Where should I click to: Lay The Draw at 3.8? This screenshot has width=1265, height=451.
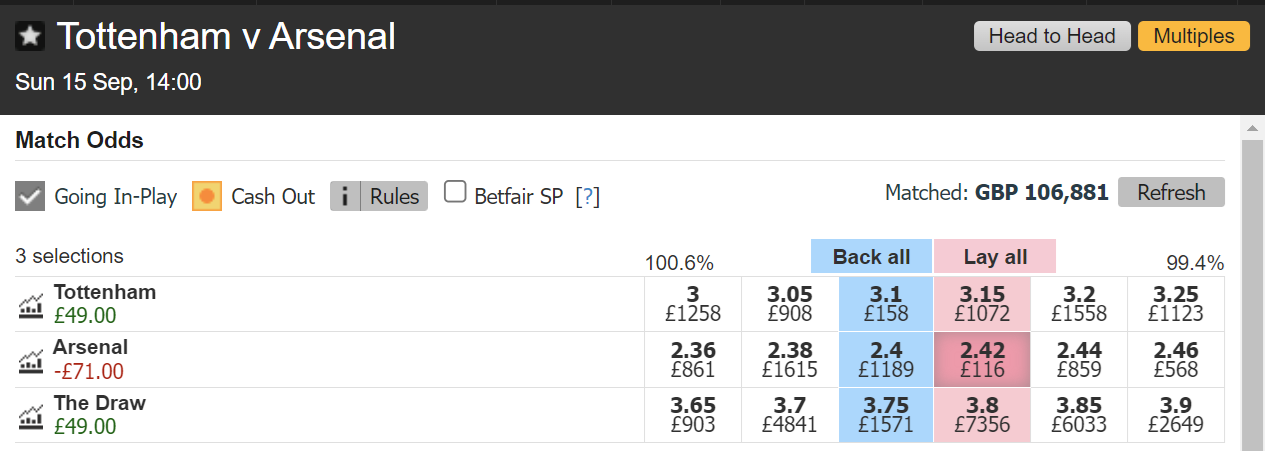pos(982,415)
